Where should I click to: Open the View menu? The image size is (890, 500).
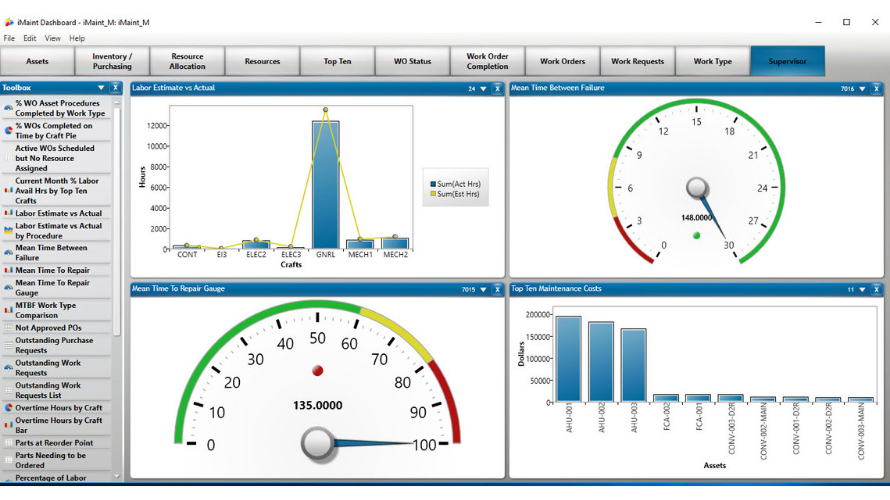point(52,38)
